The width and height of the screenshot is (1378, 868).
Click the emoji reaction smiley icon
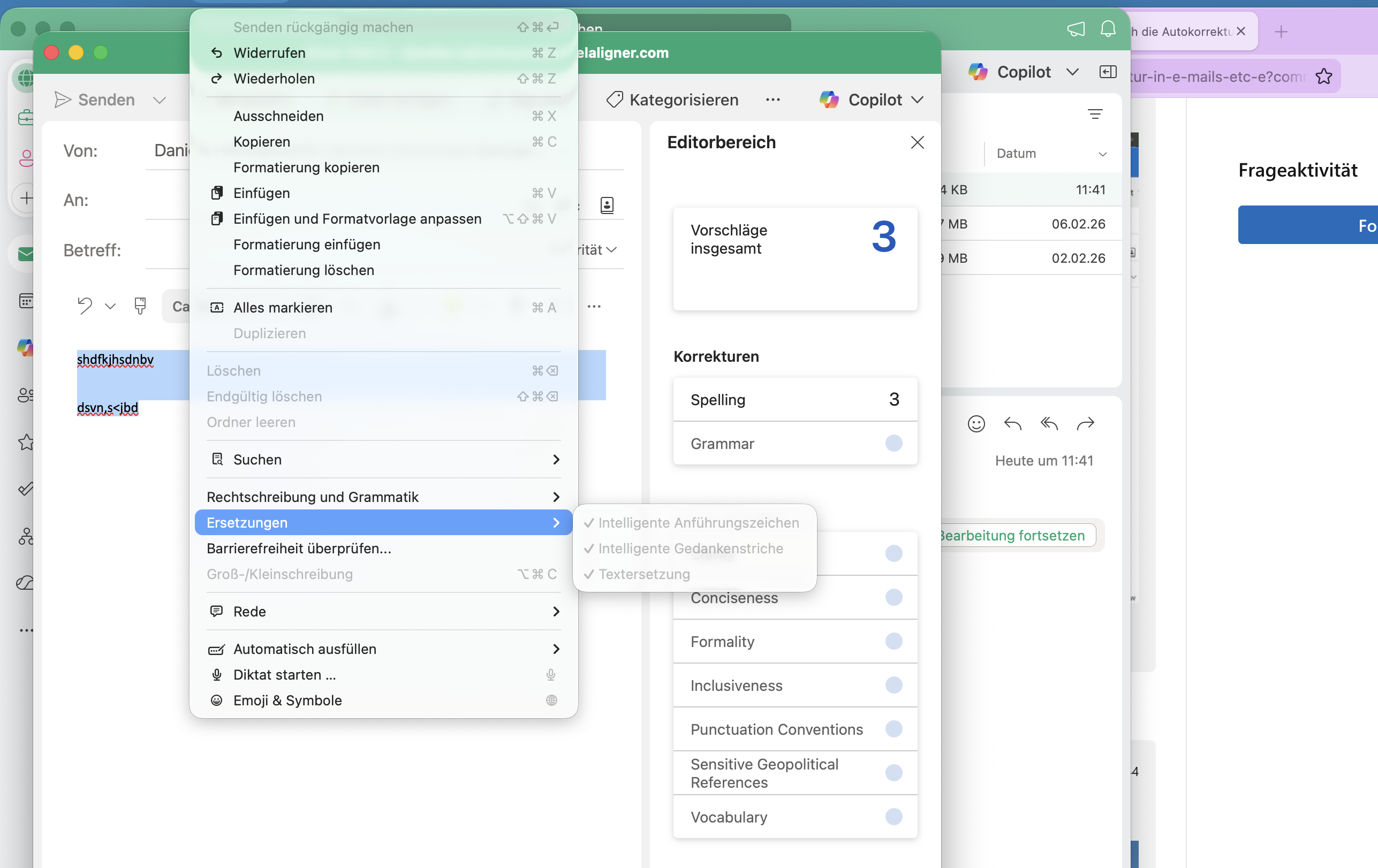pyautogui.click(x=976, y=423)
